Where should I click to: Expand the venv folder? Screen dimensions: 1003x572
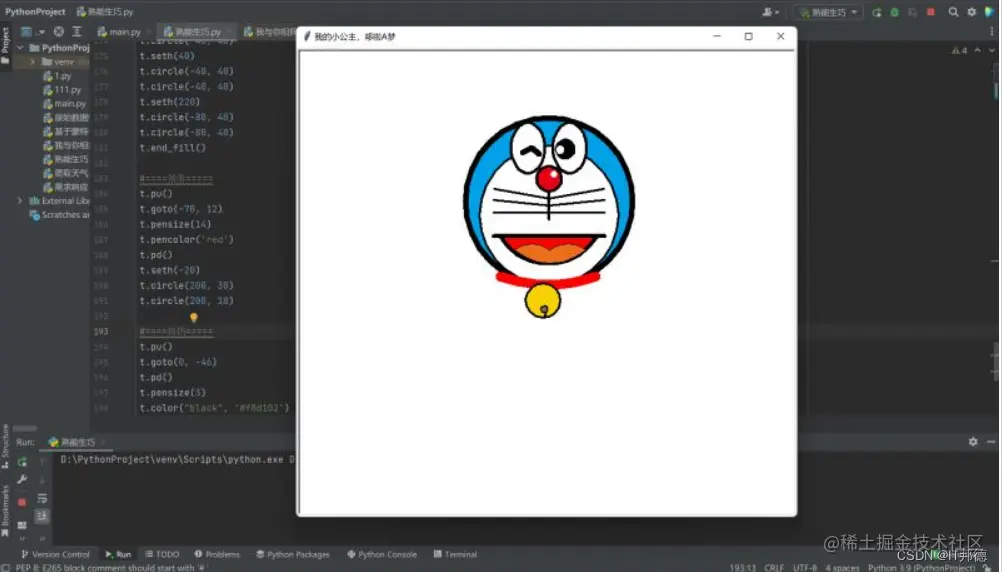(32, 62)
